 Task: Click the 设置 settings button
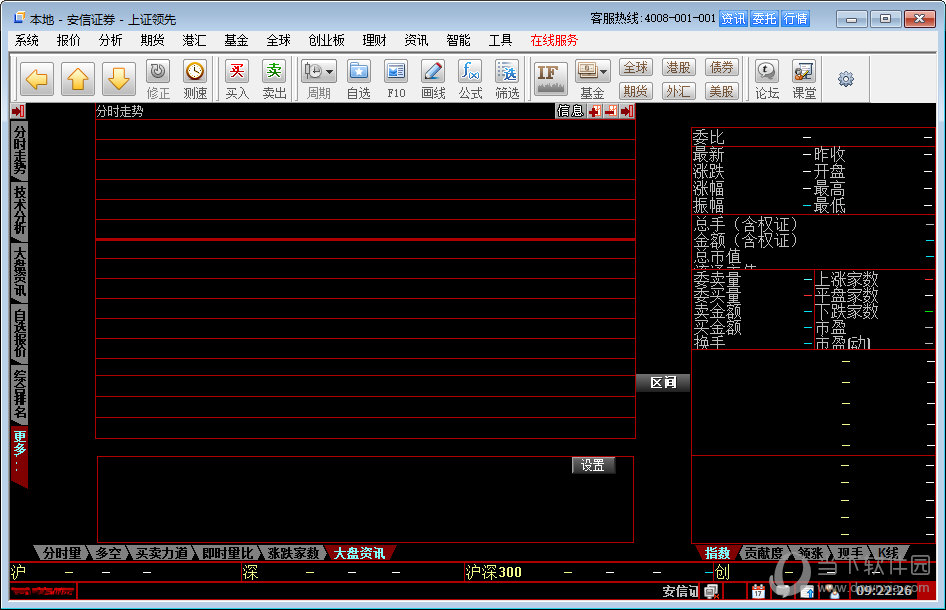point(593,465)
